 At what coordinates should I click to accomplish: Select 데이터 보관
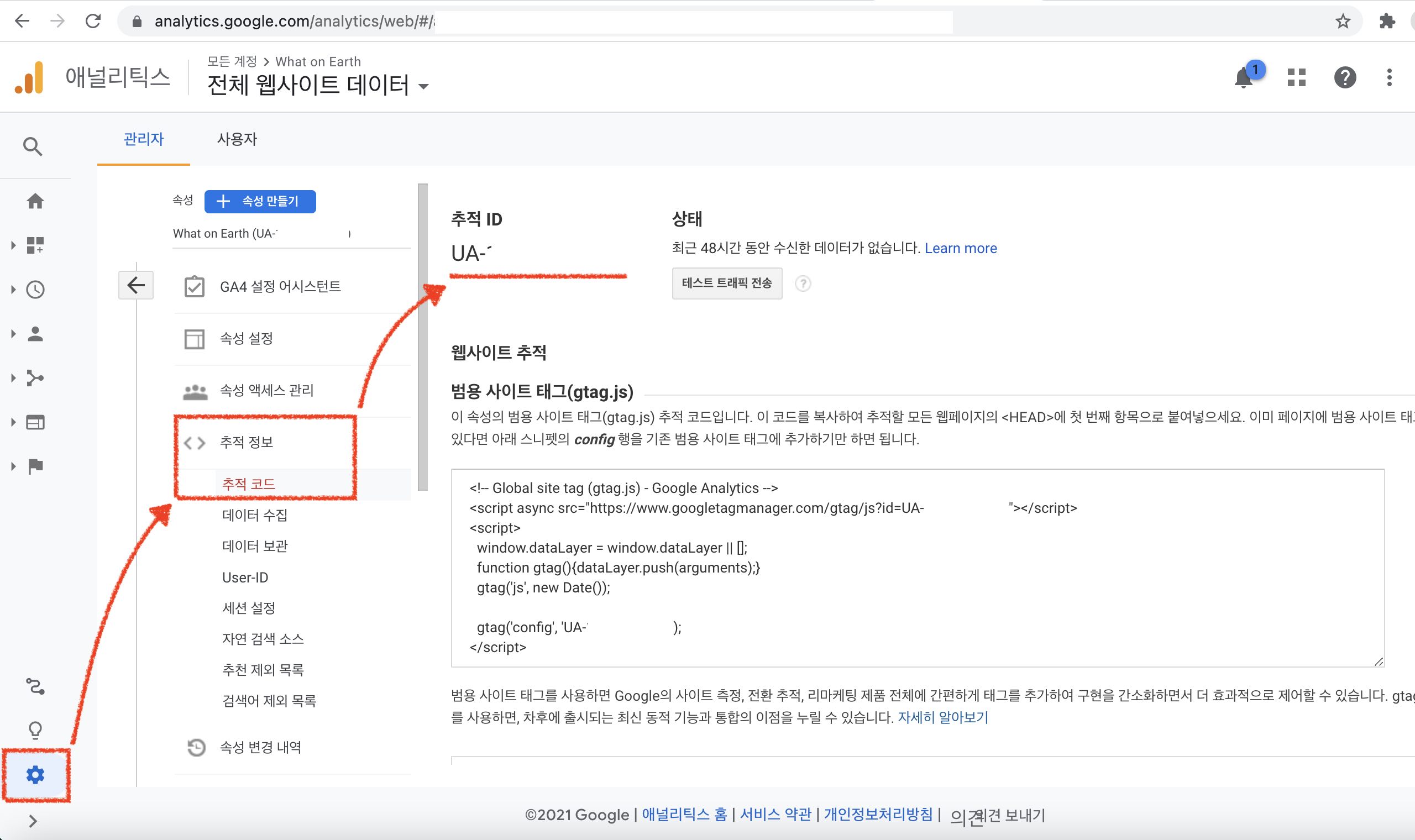[255, 546]
